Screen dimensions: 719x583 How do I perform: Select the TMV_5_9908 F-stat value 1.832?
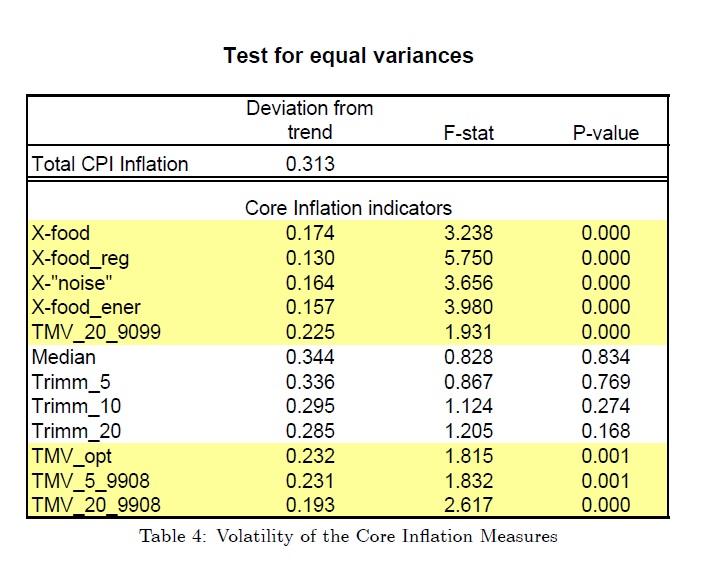point(469,481)
